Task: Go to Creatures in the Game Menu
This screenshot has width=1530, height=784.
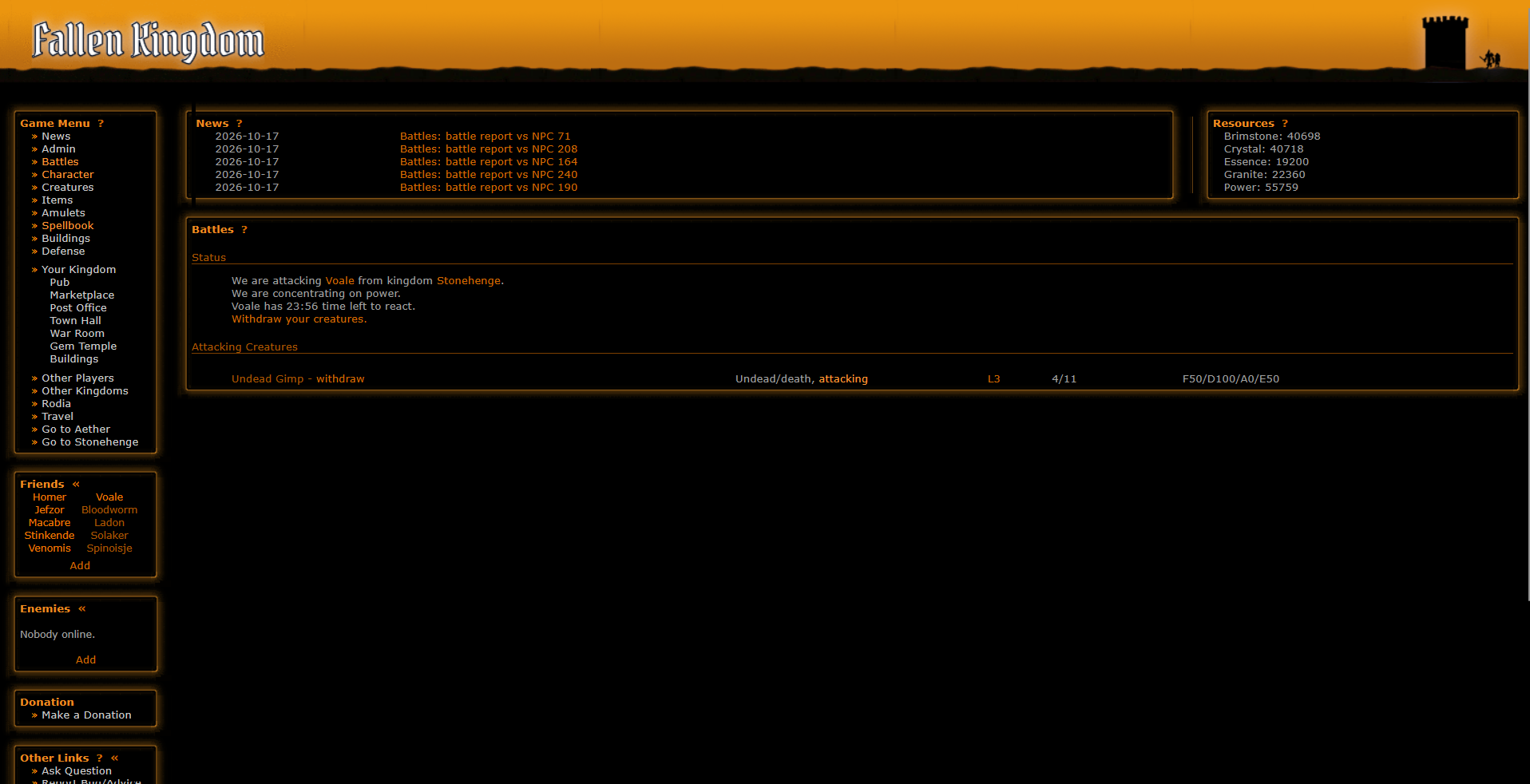Action: pos(68,188)
